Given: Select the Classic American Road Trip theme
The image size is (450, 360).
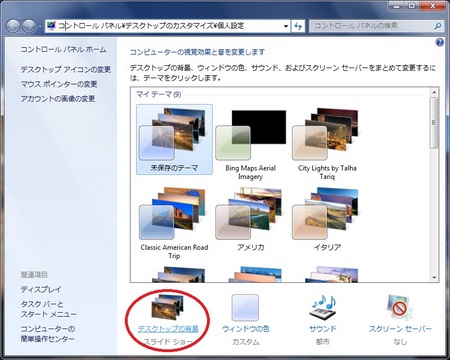Looking at the screenshot, I should 174,223.
